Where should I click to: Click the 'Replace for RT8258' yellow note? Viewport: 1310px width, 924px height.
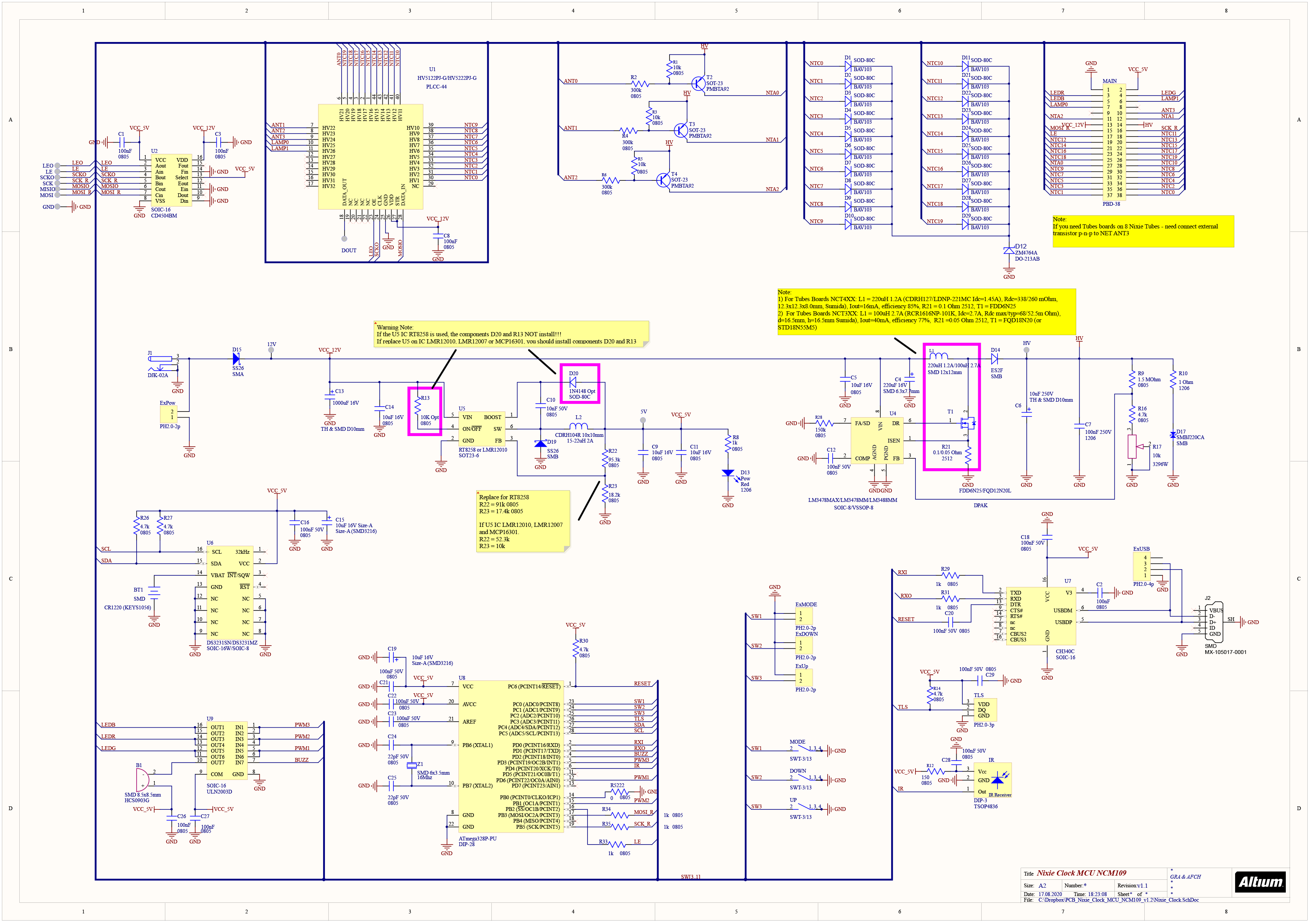[x=523, y=521]
